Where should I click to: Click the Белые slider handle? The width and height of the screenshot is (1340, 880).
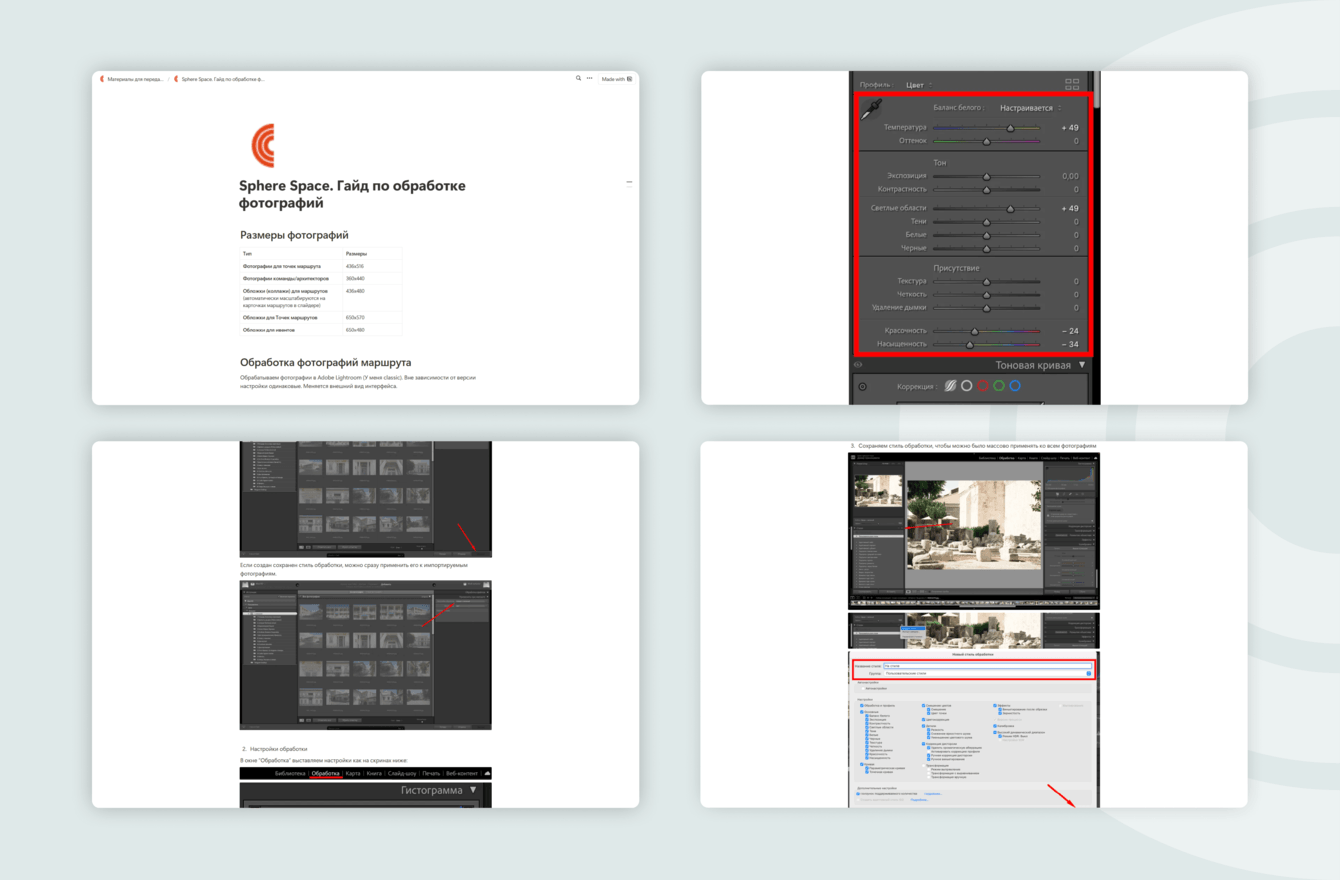tap(986, 235)
